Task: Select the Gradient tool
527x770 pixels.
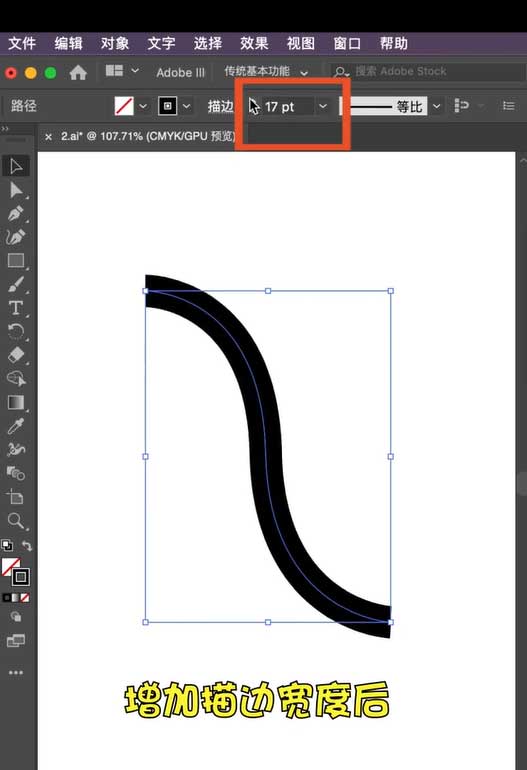Action: pyautogui.click(x=16, y=402)
